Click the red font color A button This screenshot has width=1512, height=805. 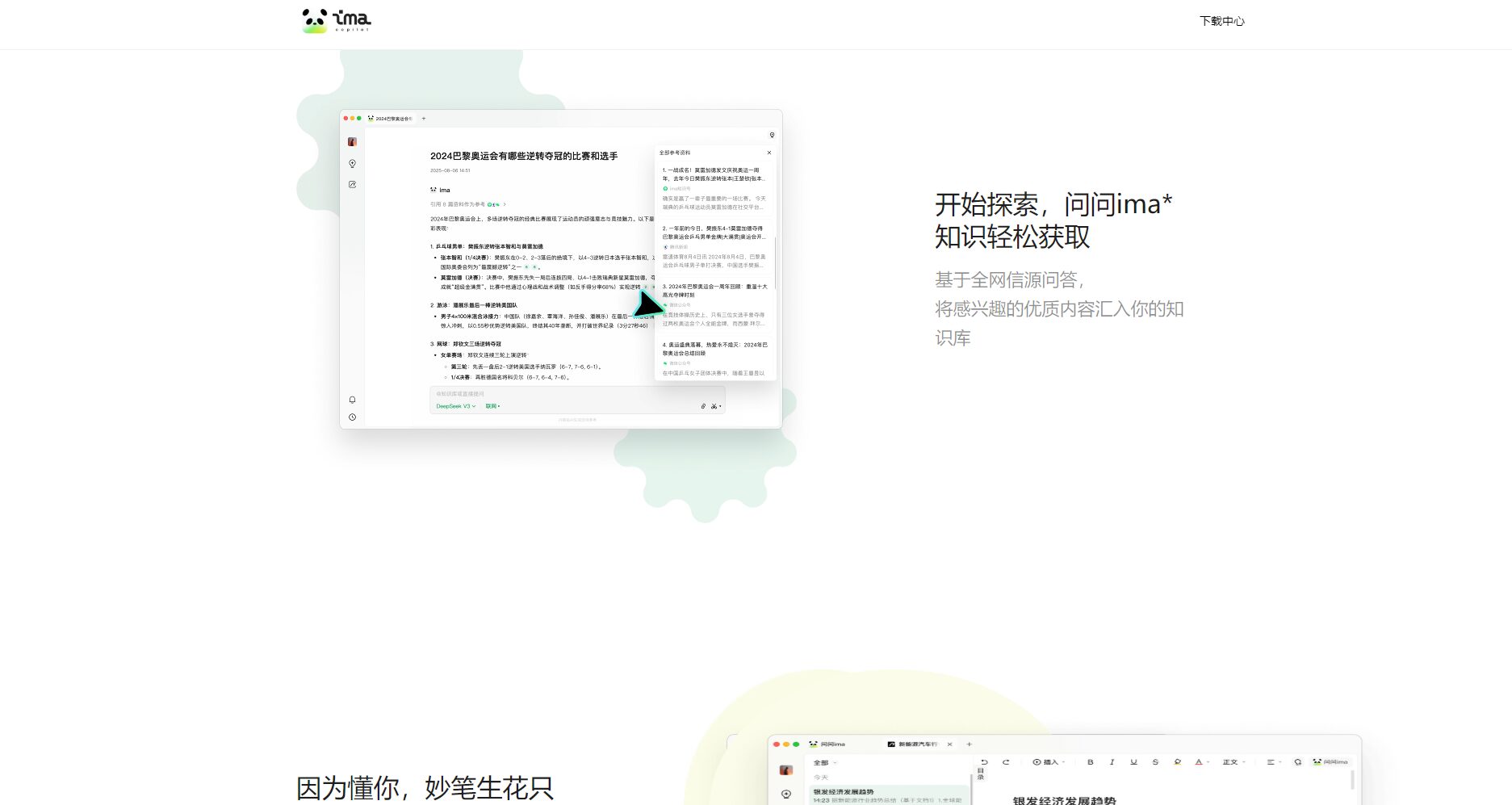click(x=1199, y=762)
